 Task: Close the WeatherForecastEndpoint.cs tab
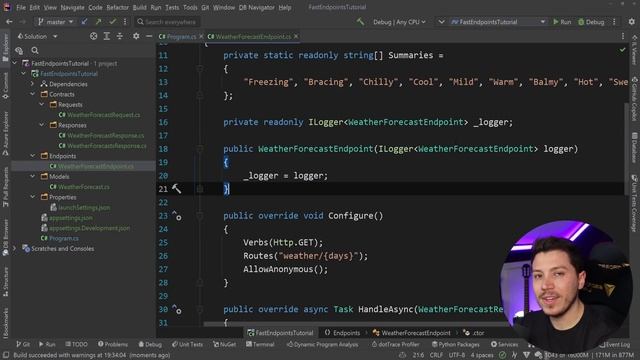point(296,36)
